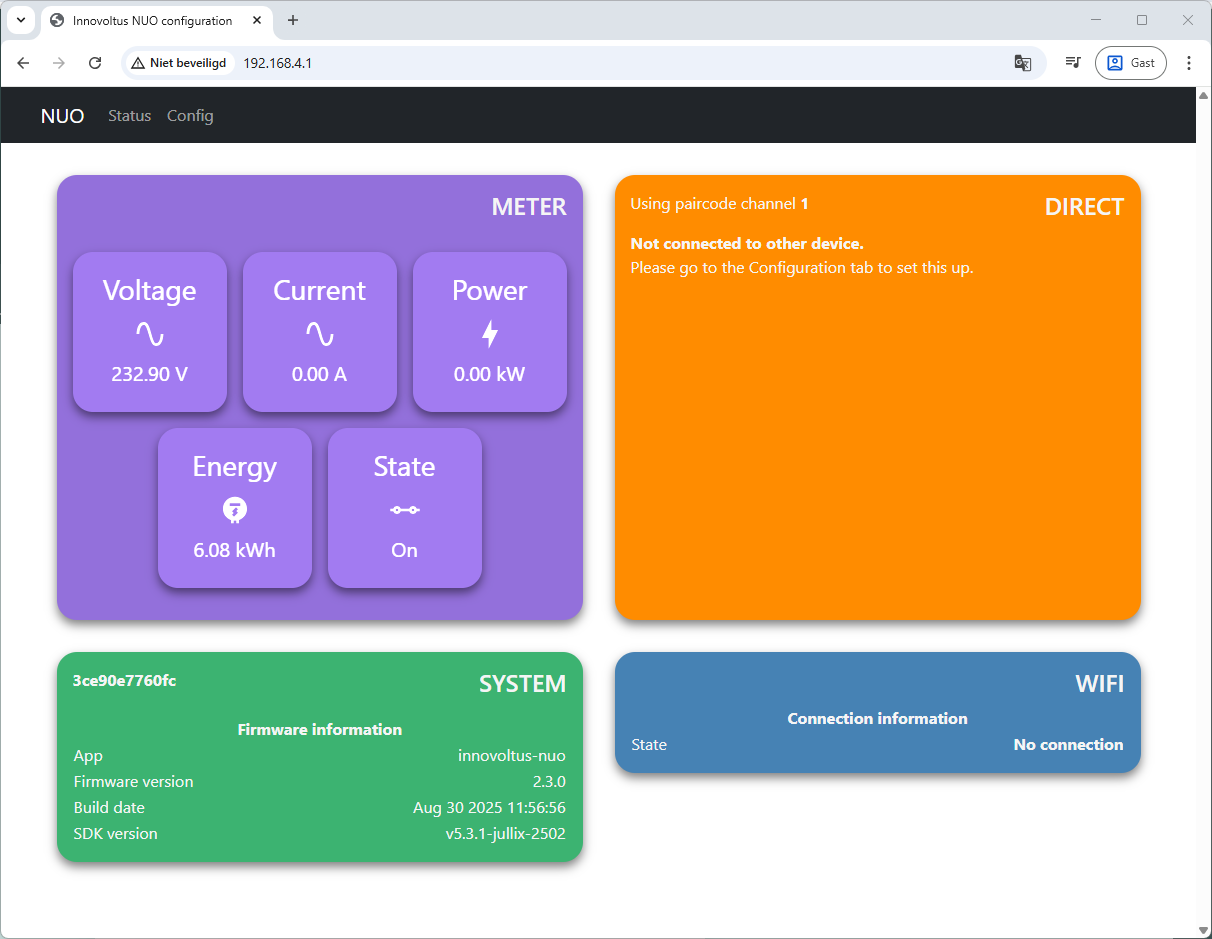Open the Config page in navbar
The image size is (1212, 939).
pyautogui.click(x=190, y=116)
